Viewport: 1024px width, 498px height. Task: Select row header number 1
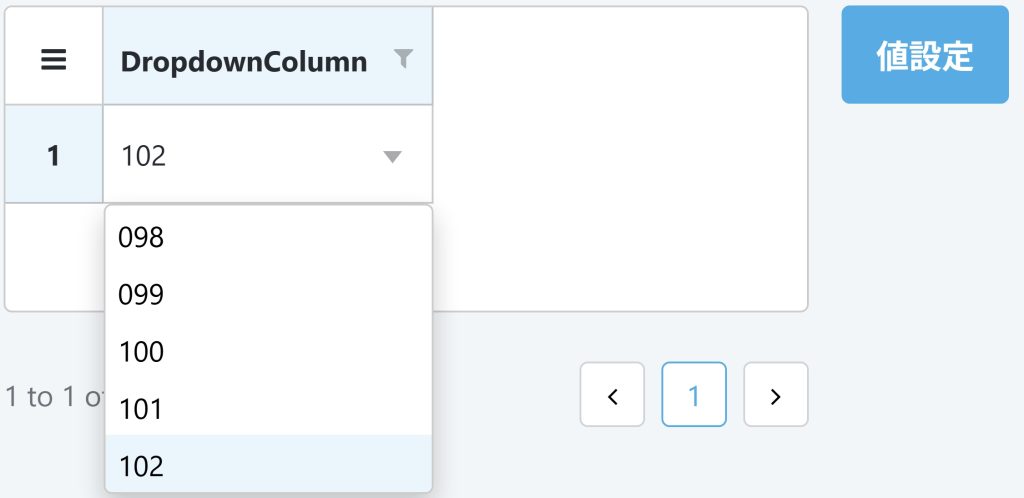coord(54,155)
